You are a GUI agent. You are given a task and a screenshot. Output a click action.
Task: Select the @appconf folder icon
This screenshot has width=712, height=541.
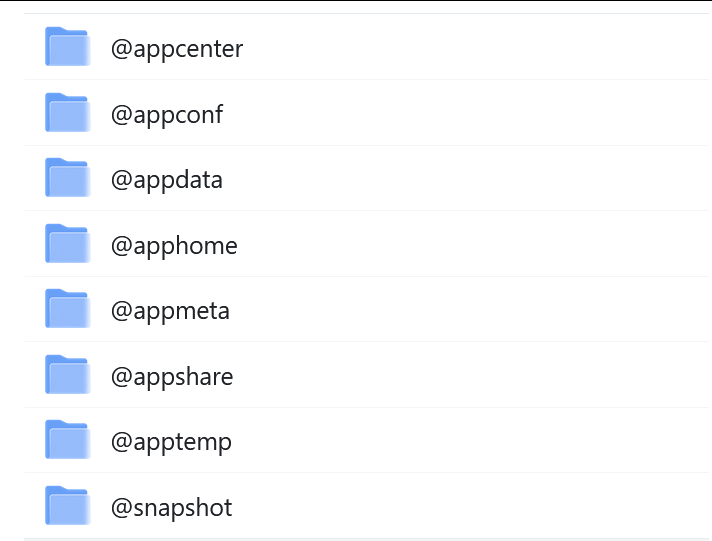pyautogui.click(x=67, y=112)
